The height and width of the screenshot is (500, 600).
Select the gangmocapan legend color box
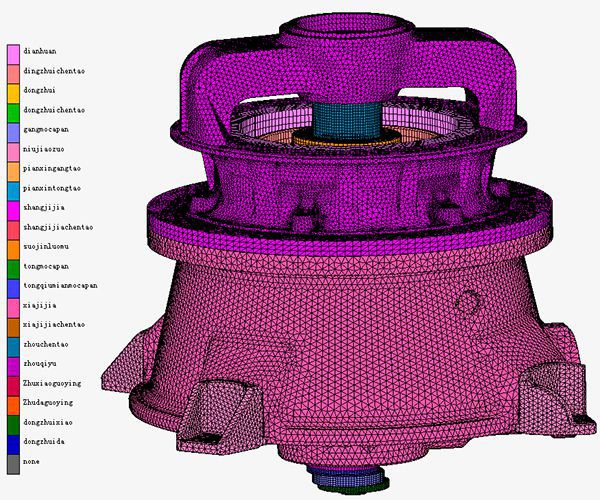[13, 130]
